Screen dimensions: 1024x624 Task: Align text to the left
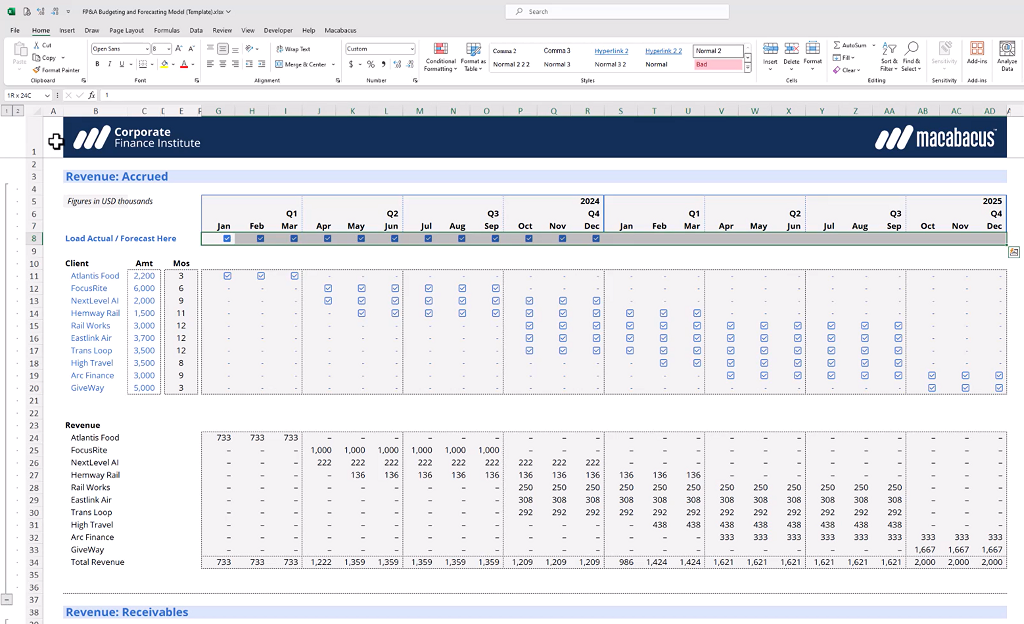(x=210, y=64)
